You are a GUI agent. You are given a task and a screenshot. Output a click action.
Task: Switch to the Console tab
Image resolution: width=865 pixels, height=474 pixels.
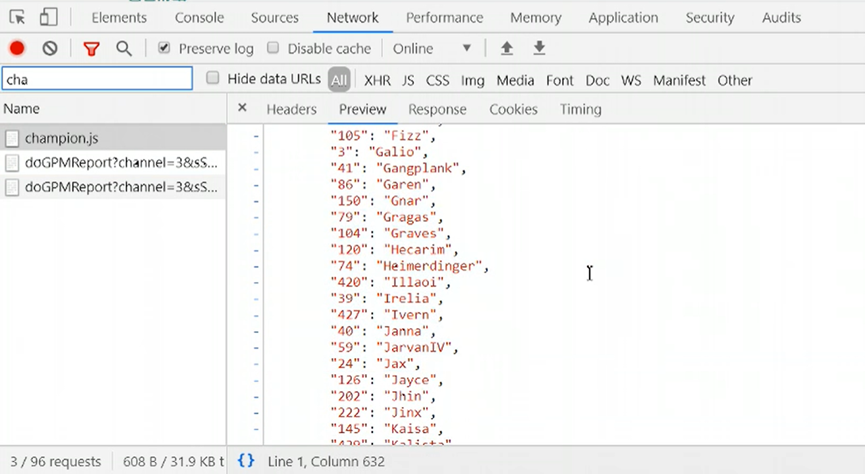tap(199, 17)
